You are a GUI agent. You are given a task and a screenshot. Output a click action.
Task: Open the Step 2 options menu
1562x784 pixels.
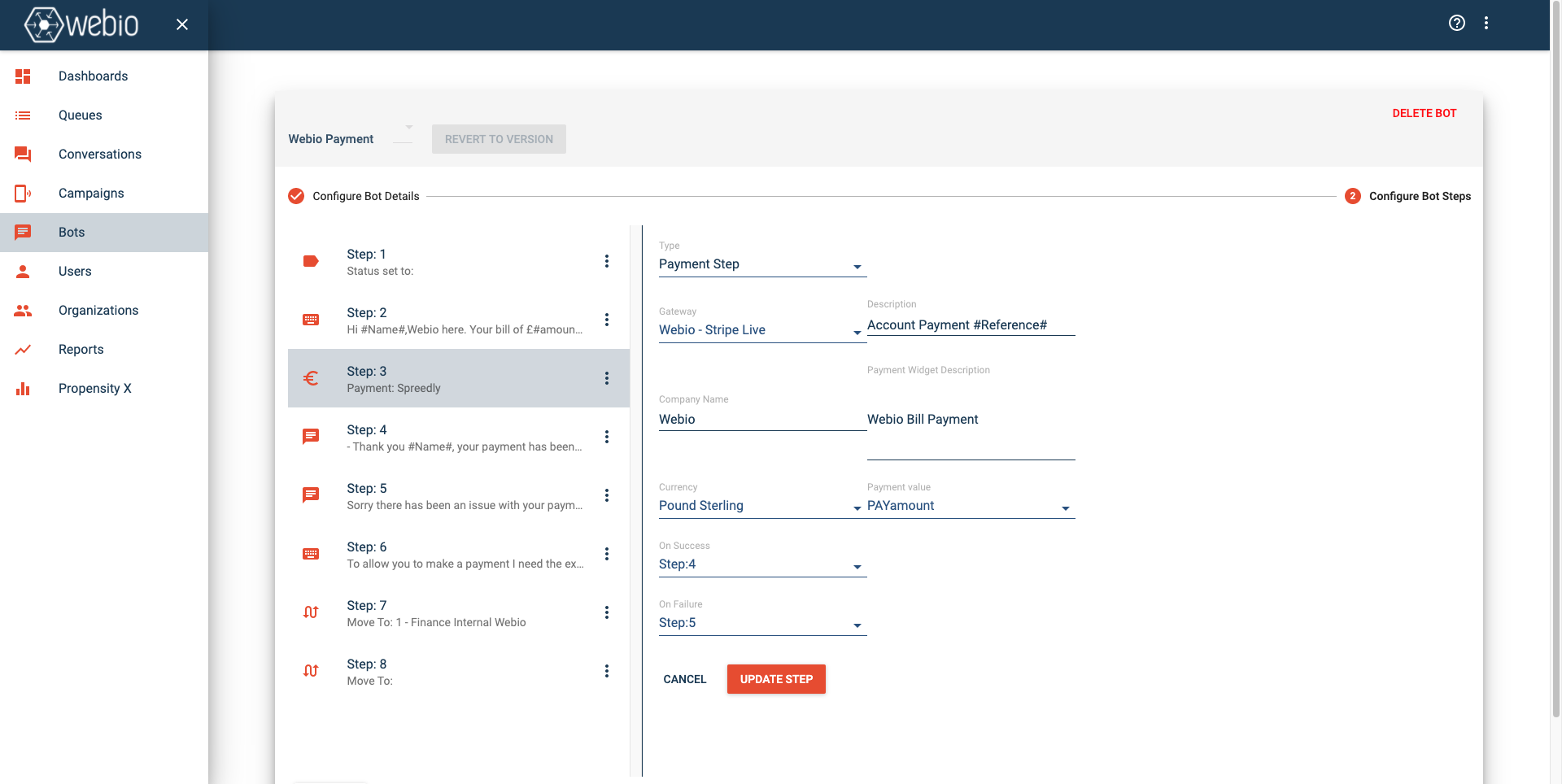click(607, 320)
